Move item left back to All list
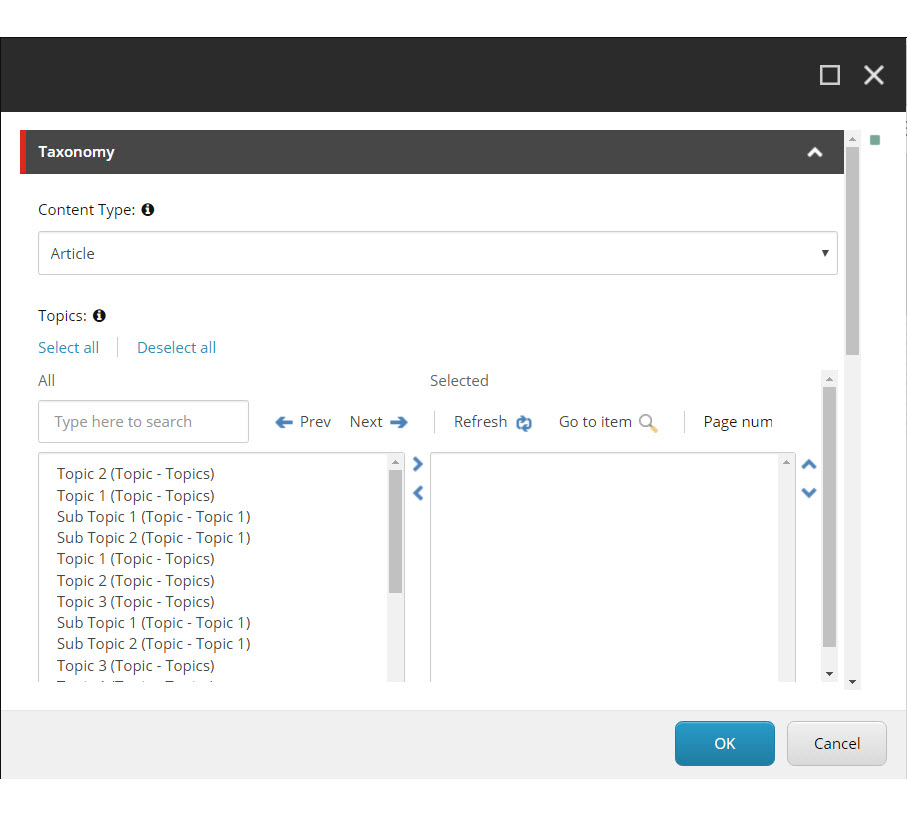 418,493
